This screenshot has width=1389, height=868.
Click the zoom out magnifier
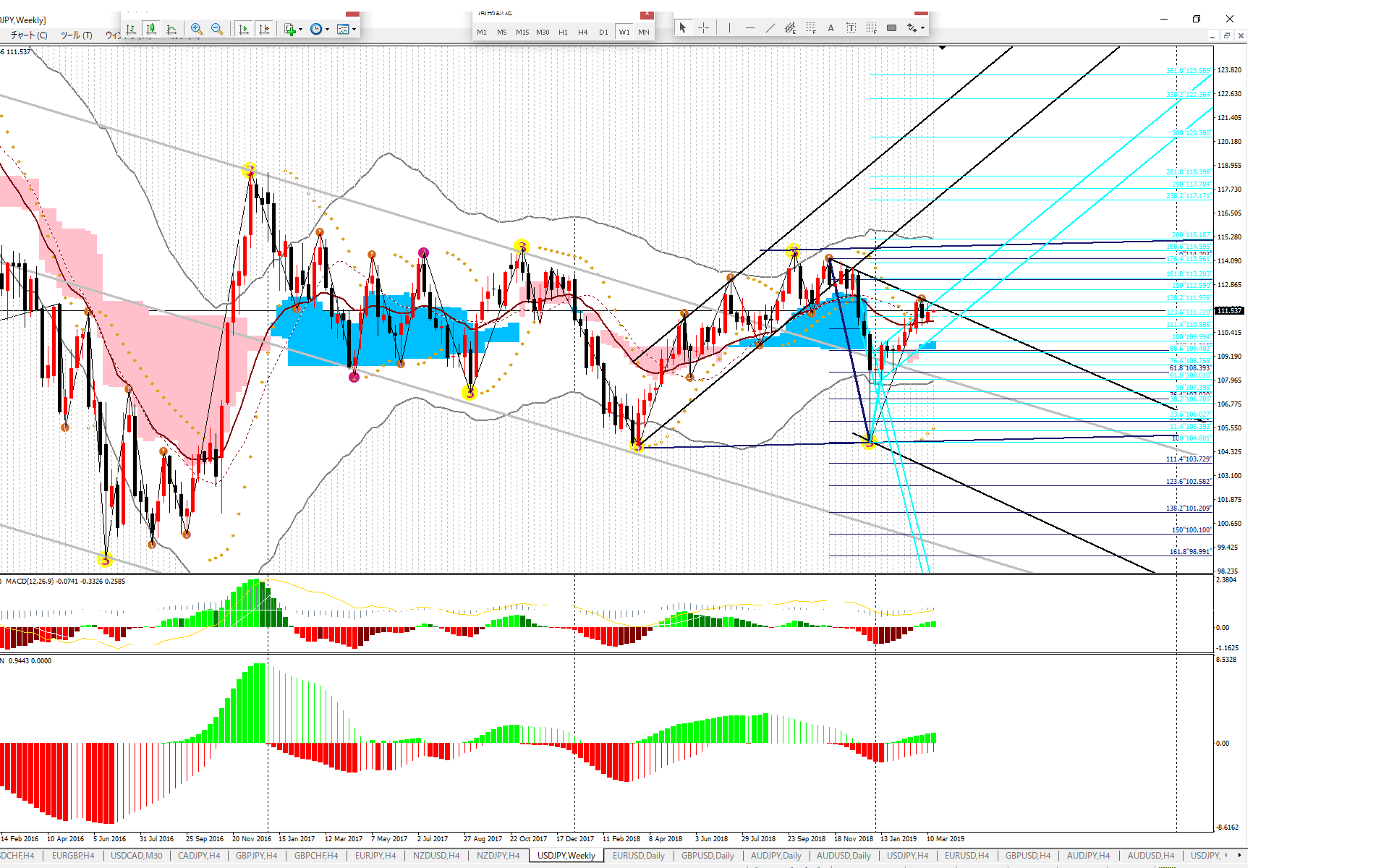tap(216, 29)
